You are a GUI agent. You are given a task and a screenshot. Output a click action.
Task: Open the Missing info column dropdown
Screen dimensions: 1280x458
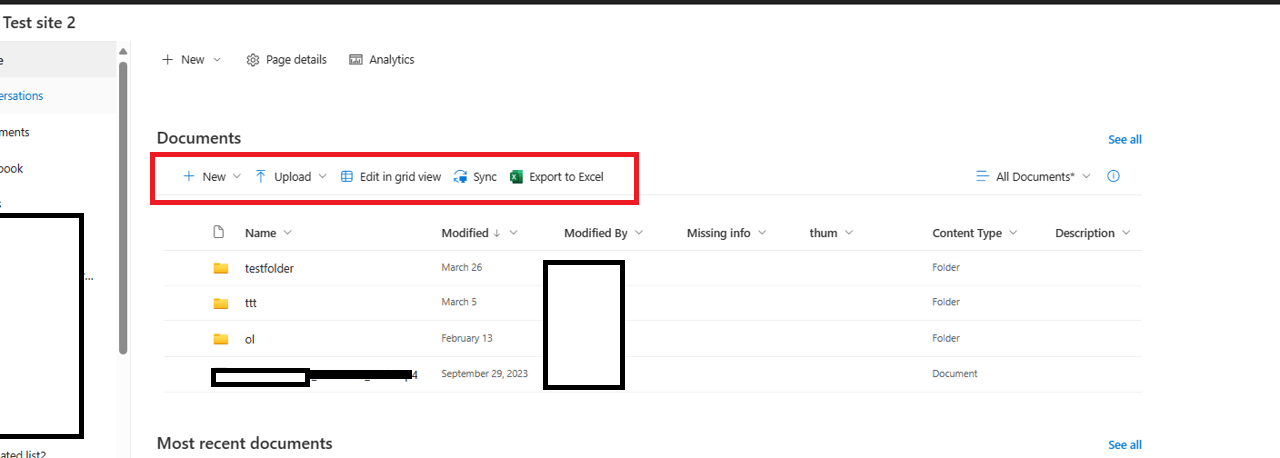tap(762, 233)
